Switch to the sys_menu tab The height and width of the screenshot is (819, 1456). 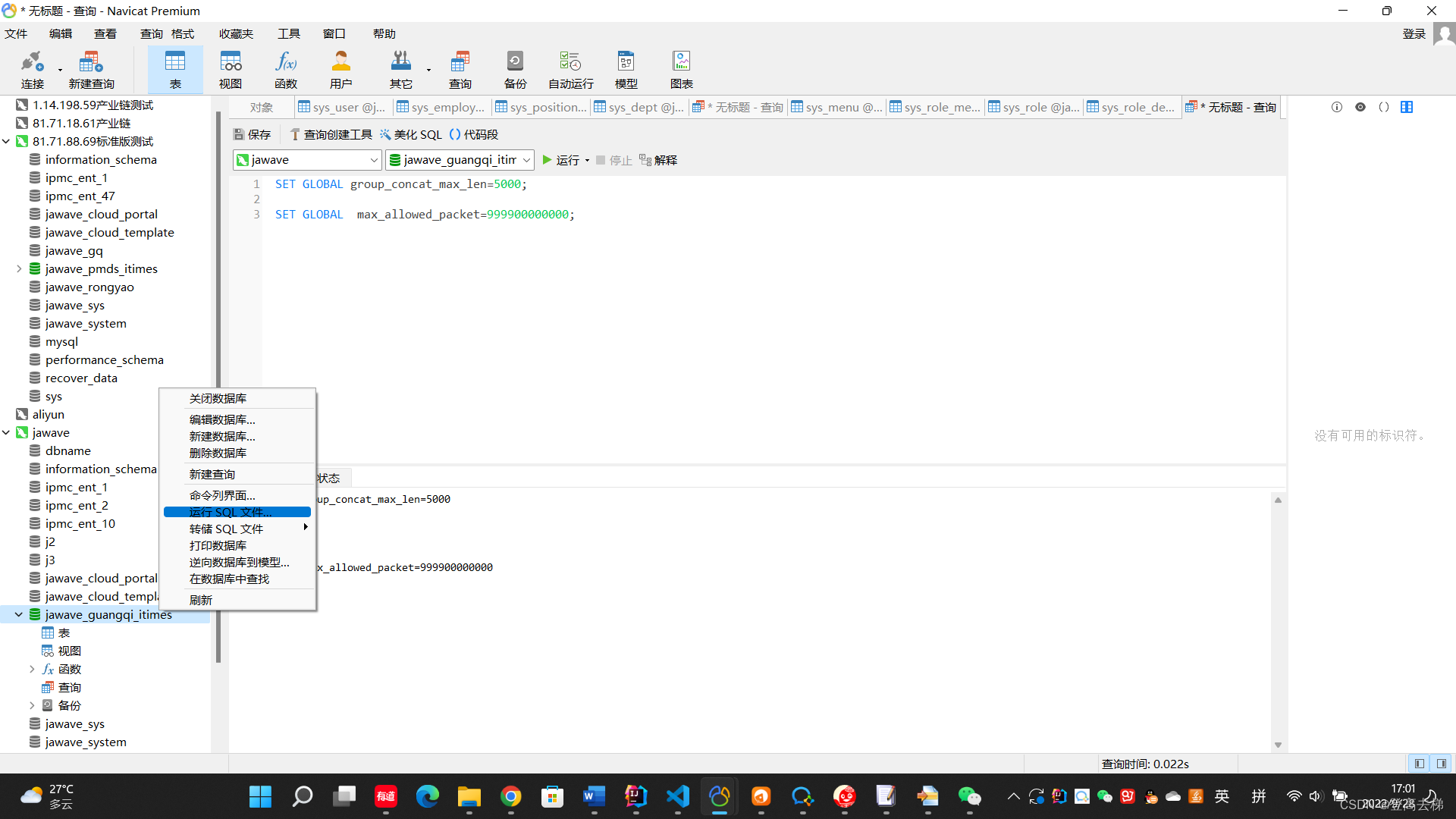pos(836,107)
